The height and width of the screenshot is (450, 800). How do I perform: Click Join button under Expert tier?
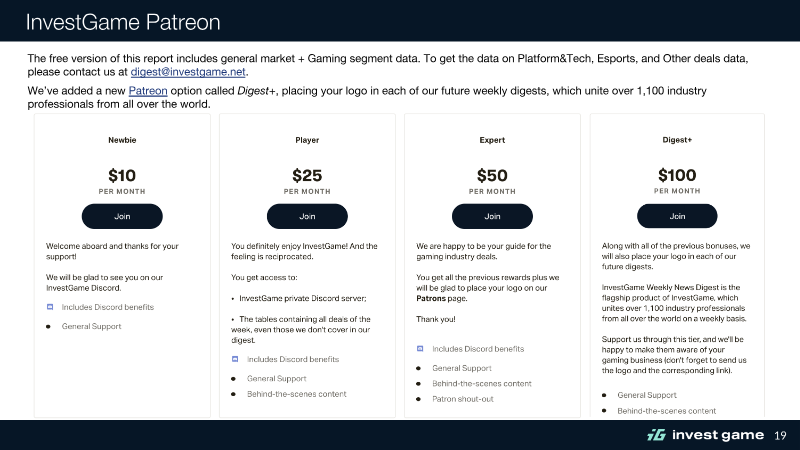pos(492,215)
